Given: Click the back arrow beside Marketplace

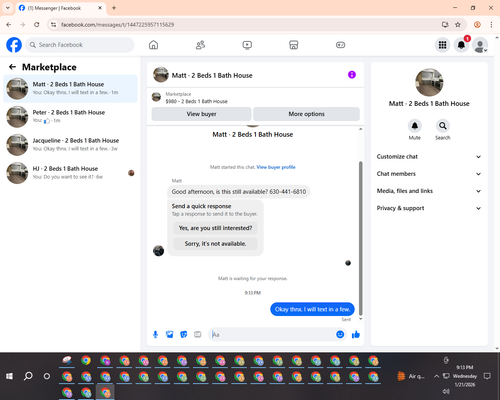Looking at the screenshot, I should click(x=12, y=67).
